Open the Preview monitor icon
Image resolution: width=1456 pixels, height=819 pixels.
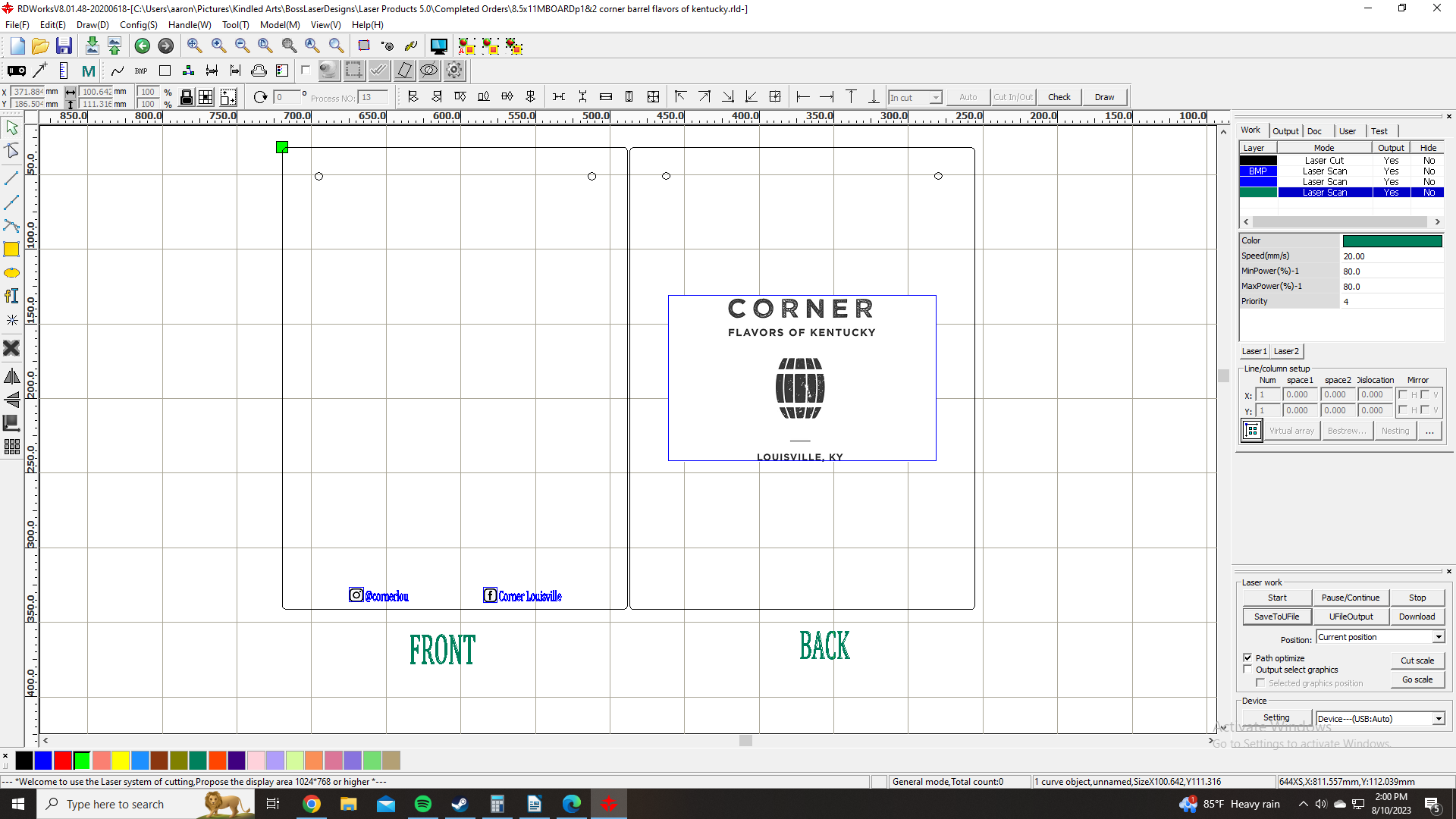point(438,46)
